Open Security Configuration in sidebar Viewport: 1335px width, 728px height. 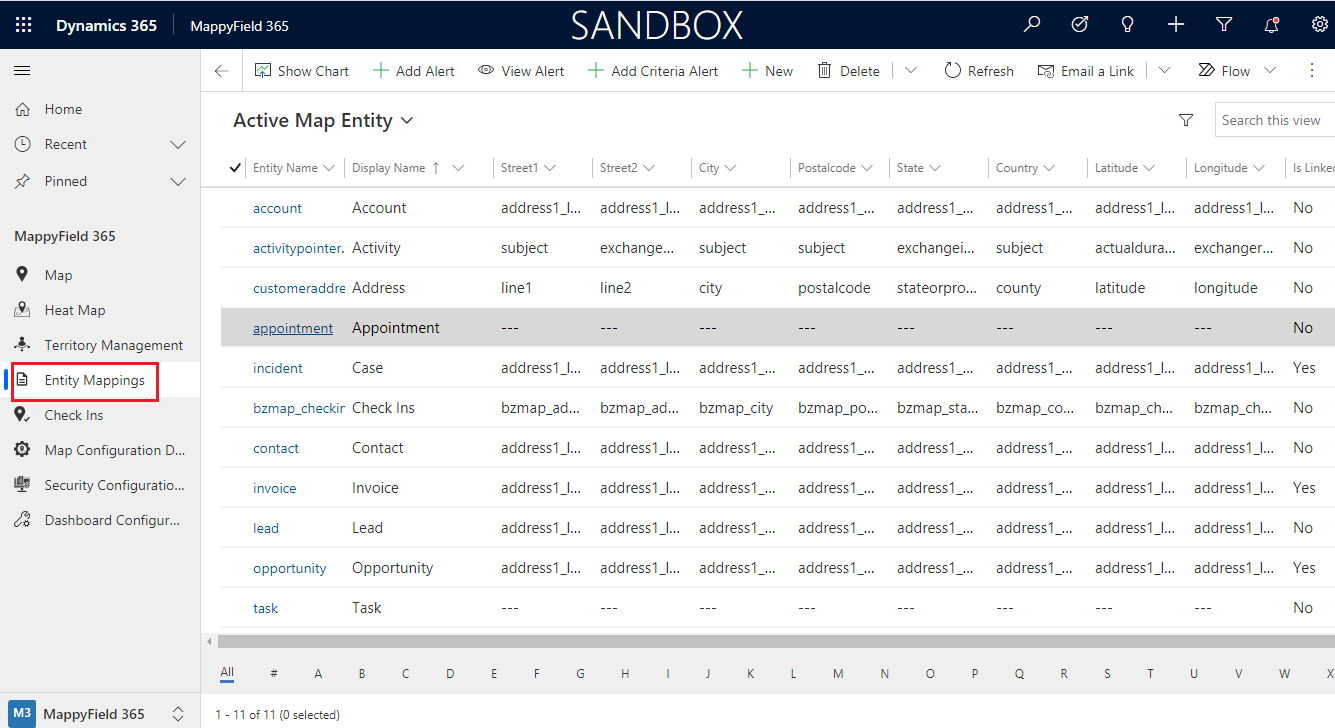pyautogui.click(x=114, y=485)
